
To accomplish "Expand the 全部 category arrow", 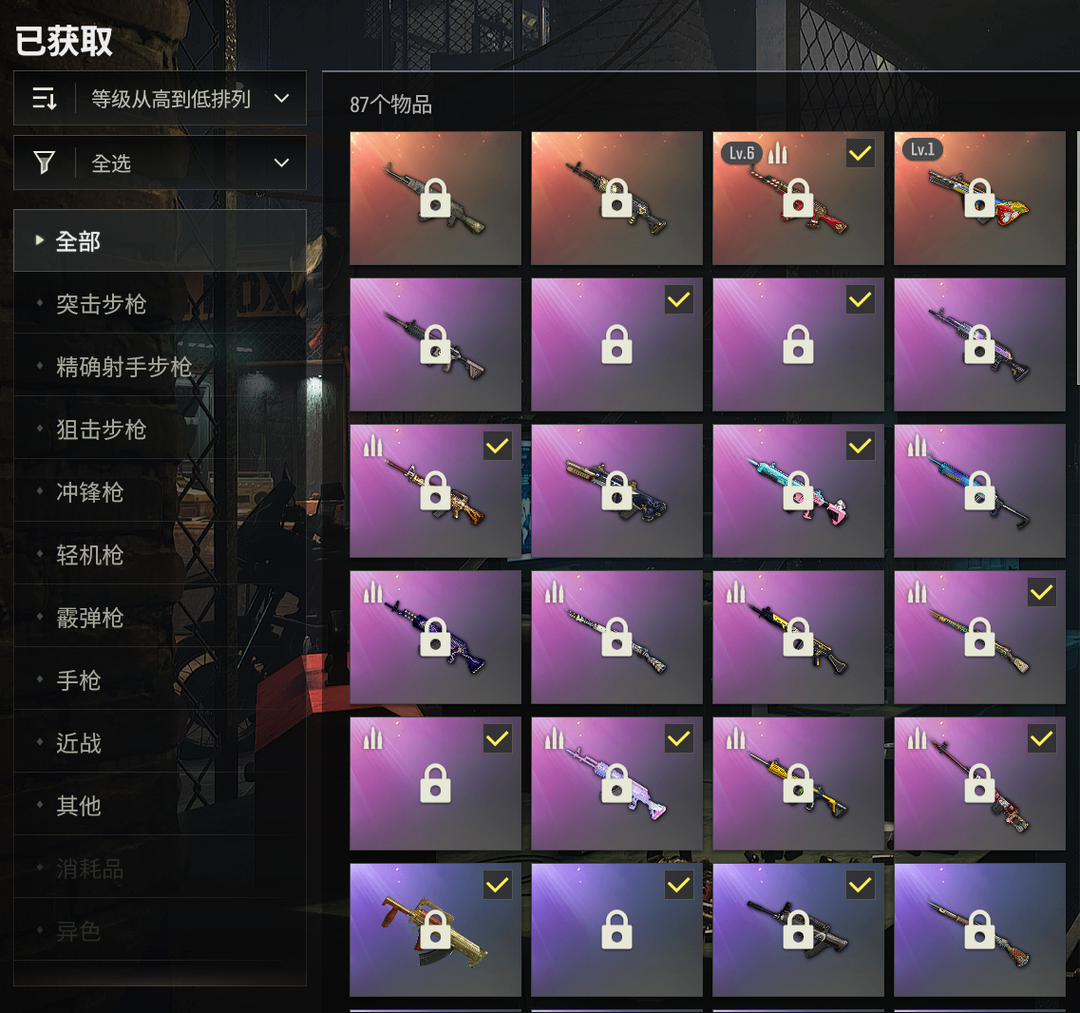I will [x=39, y=240].
